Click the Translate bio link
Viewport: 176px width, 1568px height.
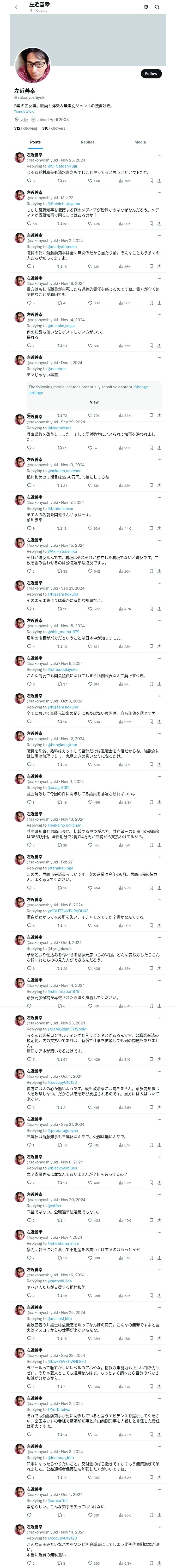pos(24,111)
